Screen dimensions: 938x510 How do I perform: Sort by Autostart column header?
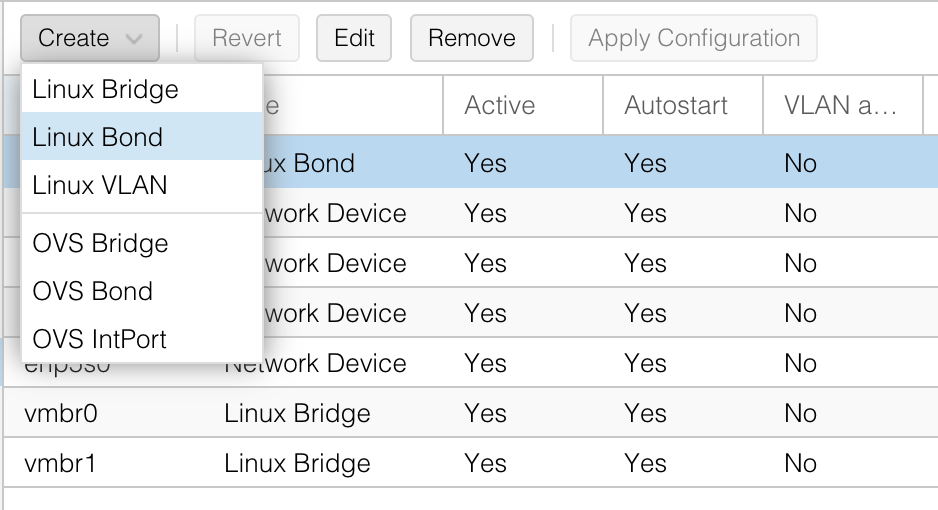(683, 105)
